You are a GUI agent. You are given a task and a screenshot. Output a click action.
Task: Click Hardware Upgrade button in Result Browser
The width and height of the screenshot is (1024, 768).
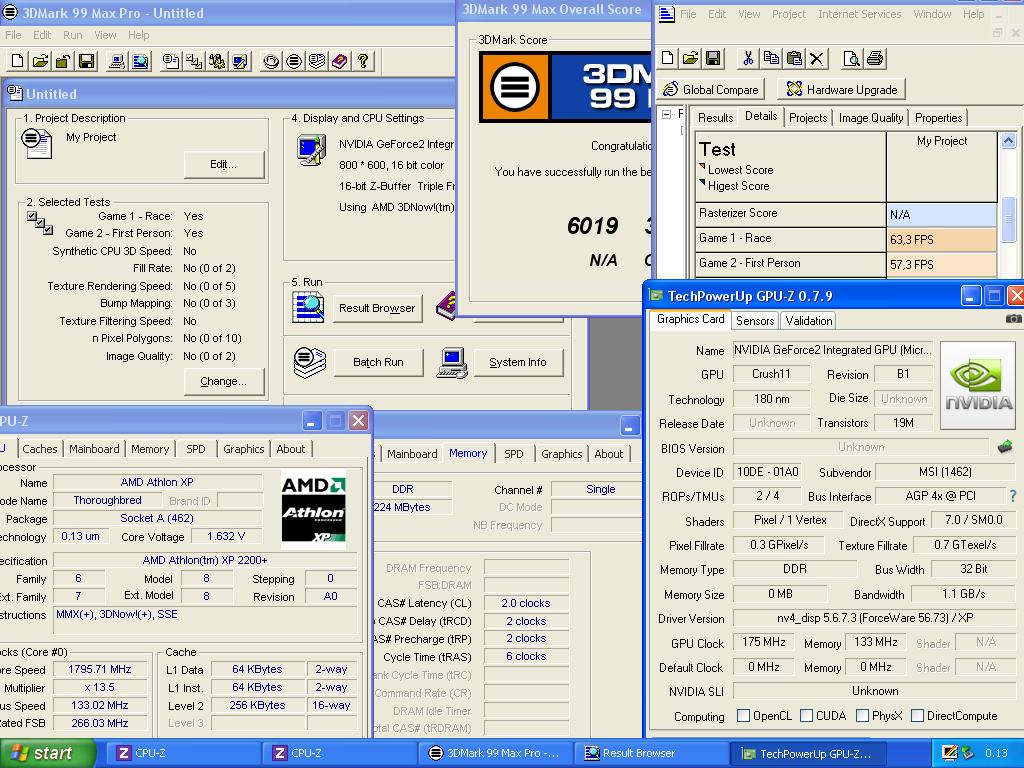842,89
